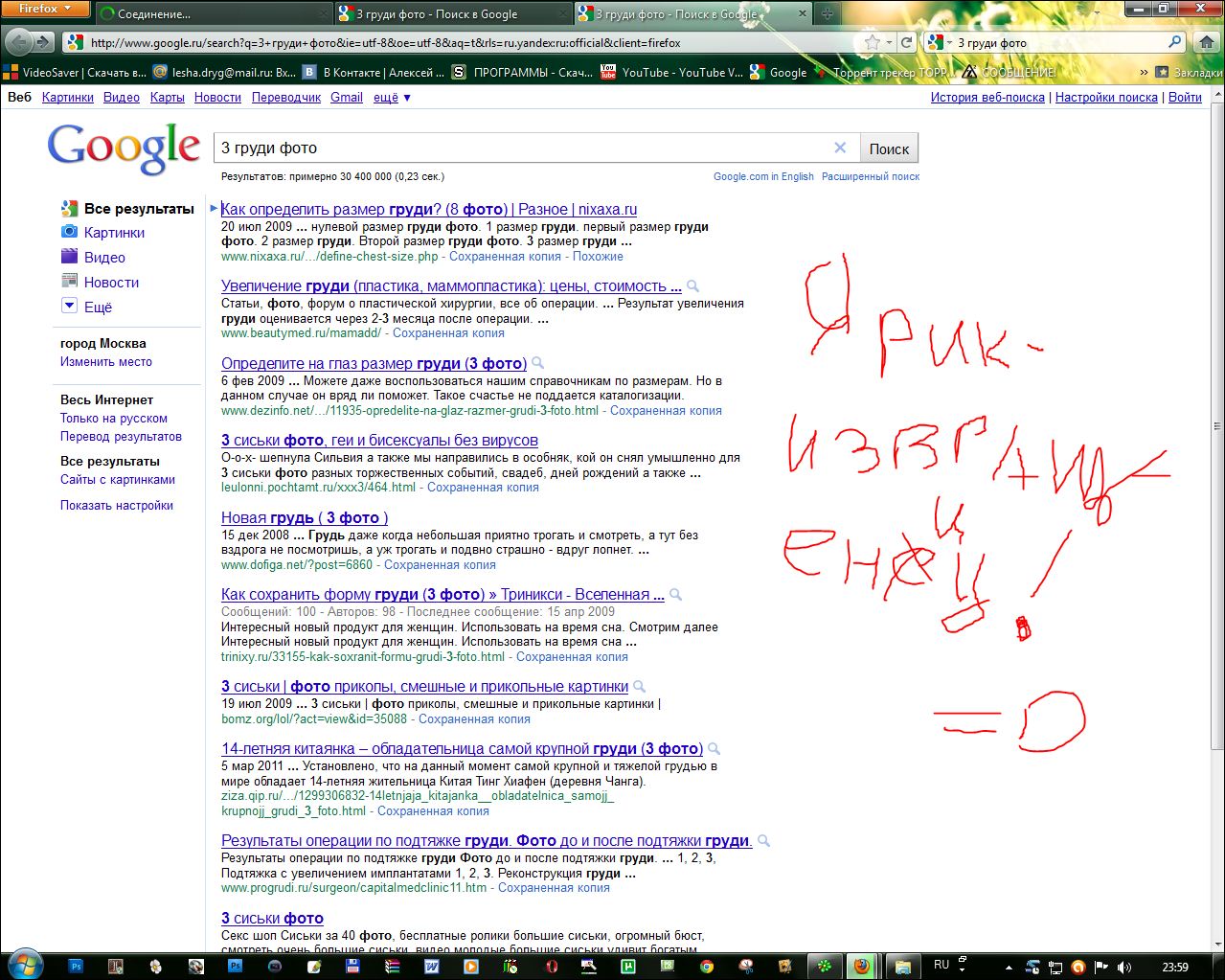The image size is (1225, 980).
Task: Expand hidden bookmarks with double chevron
Action: pyautogui.click(x=1144, y=72)
